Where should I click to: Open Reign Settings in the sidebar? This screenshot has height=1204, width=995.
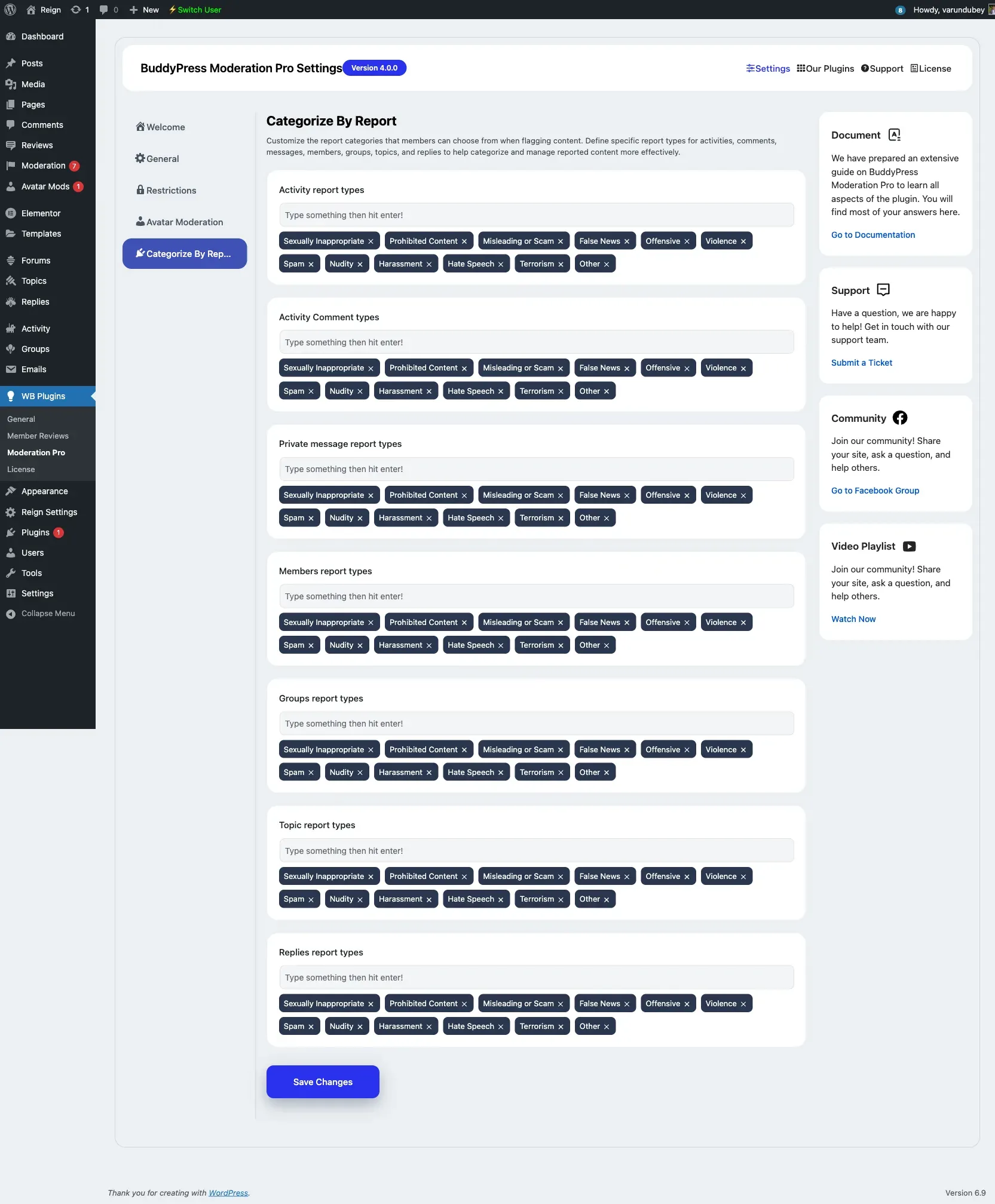point(48,512)
